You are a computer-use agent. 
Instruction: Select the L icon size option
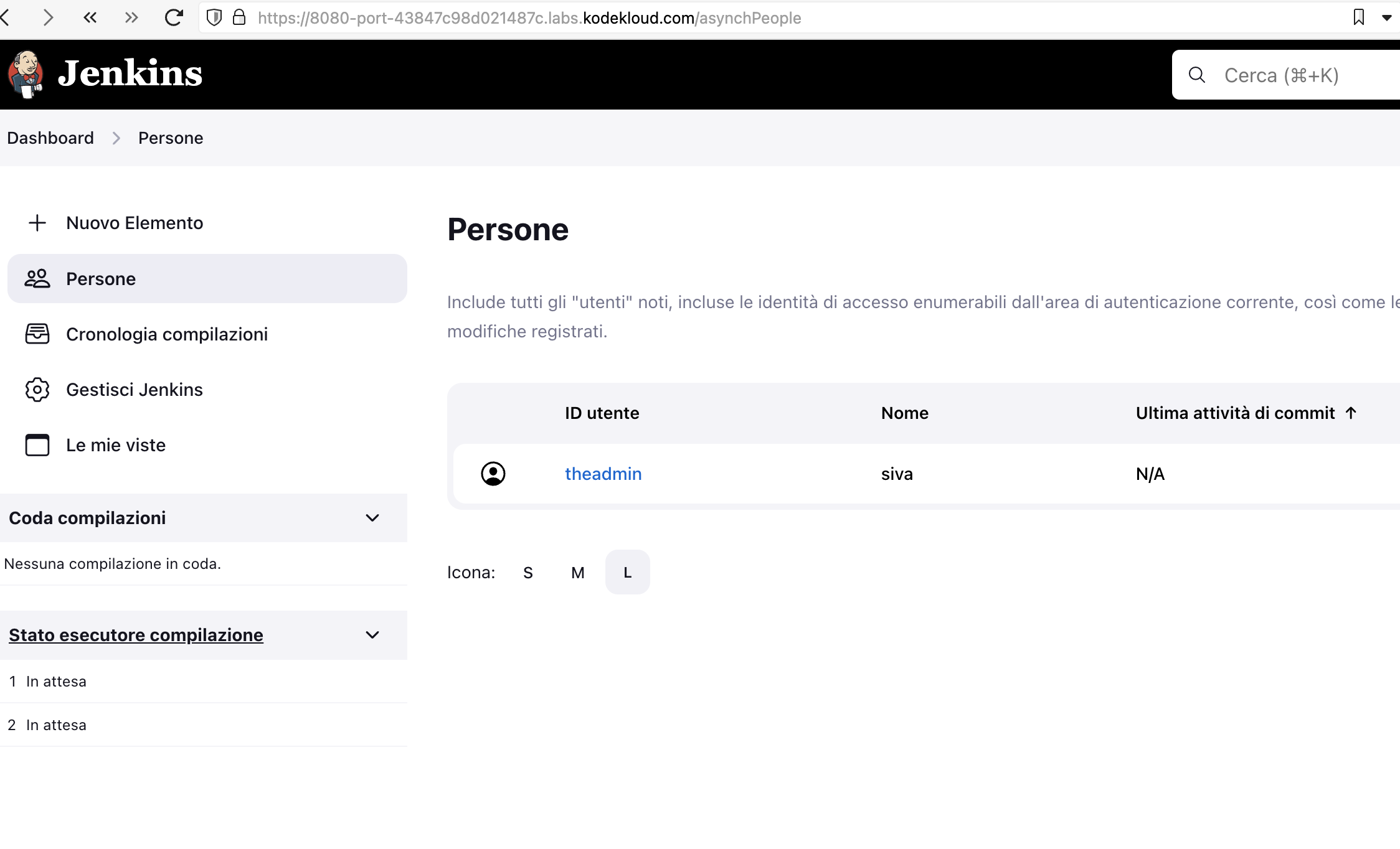628,573
